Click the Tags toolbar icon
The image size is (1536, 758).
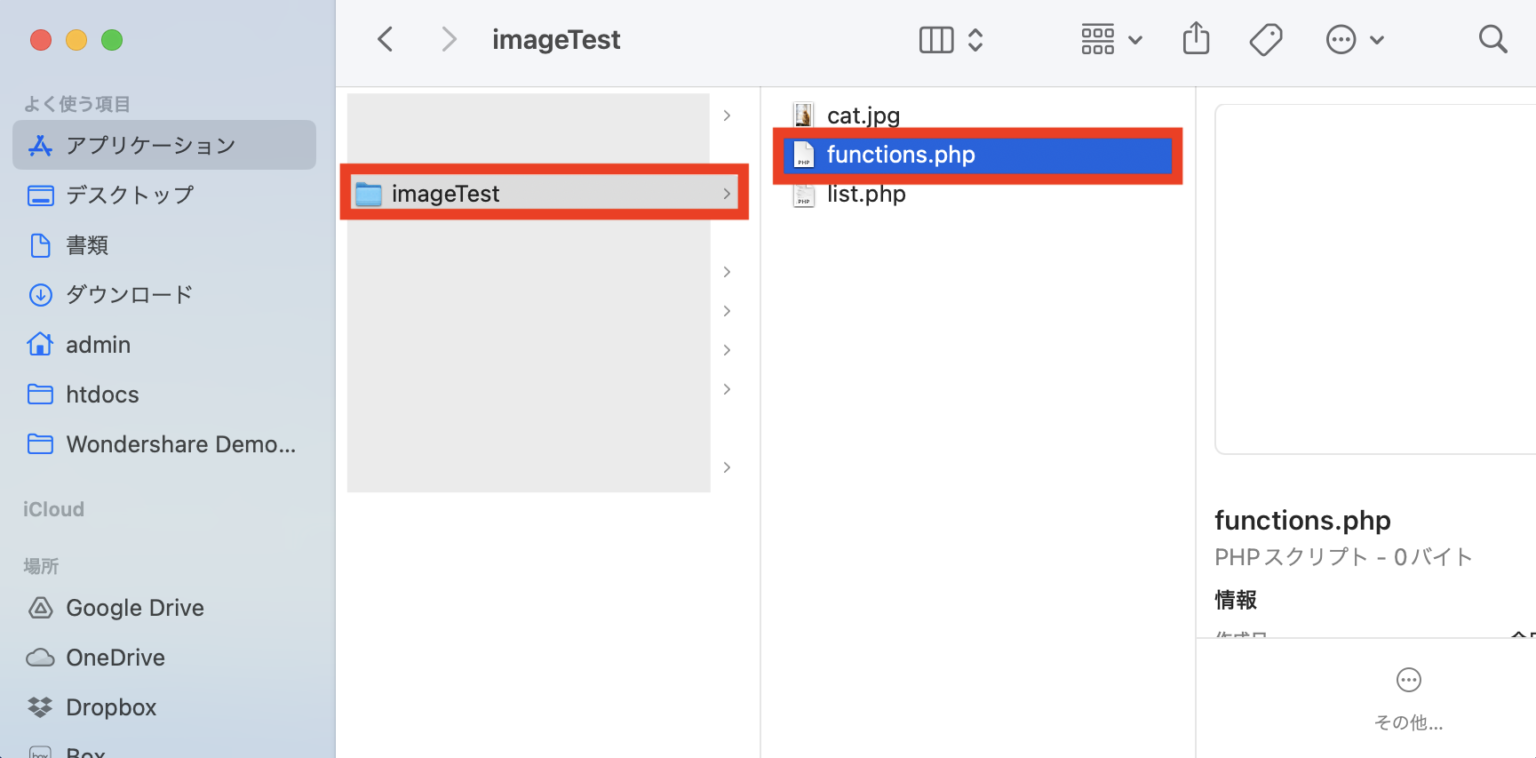click(x=1265, y=40)
